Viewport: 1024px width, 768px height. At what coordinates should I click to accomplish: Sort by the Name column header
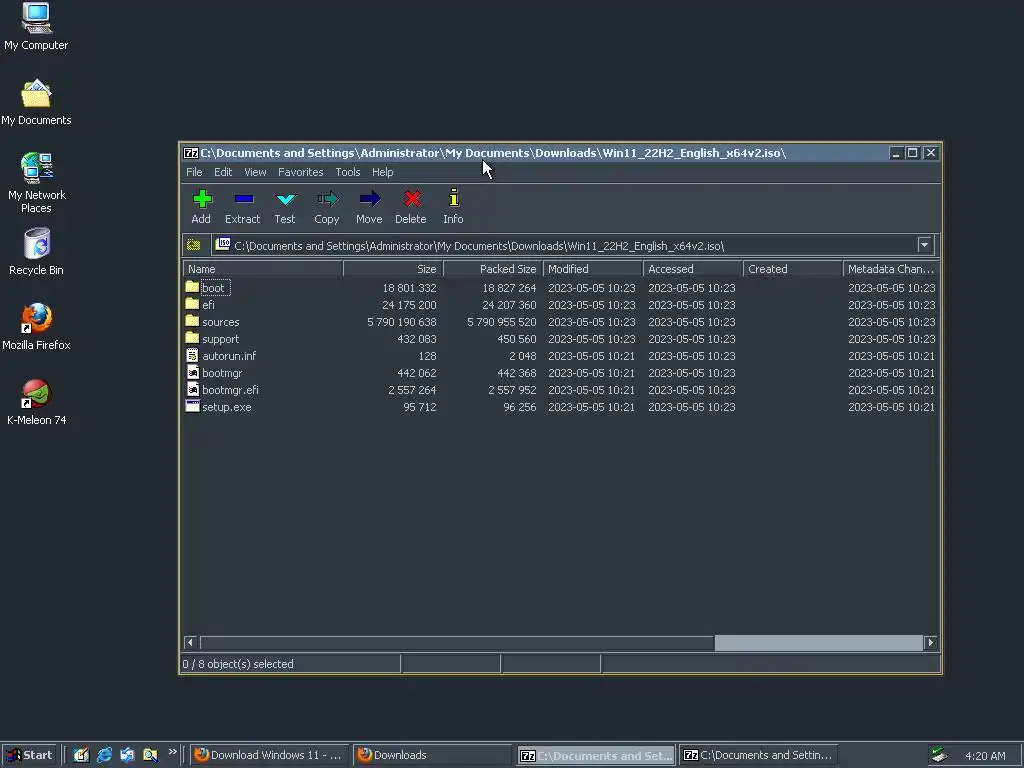click(263, 268)
